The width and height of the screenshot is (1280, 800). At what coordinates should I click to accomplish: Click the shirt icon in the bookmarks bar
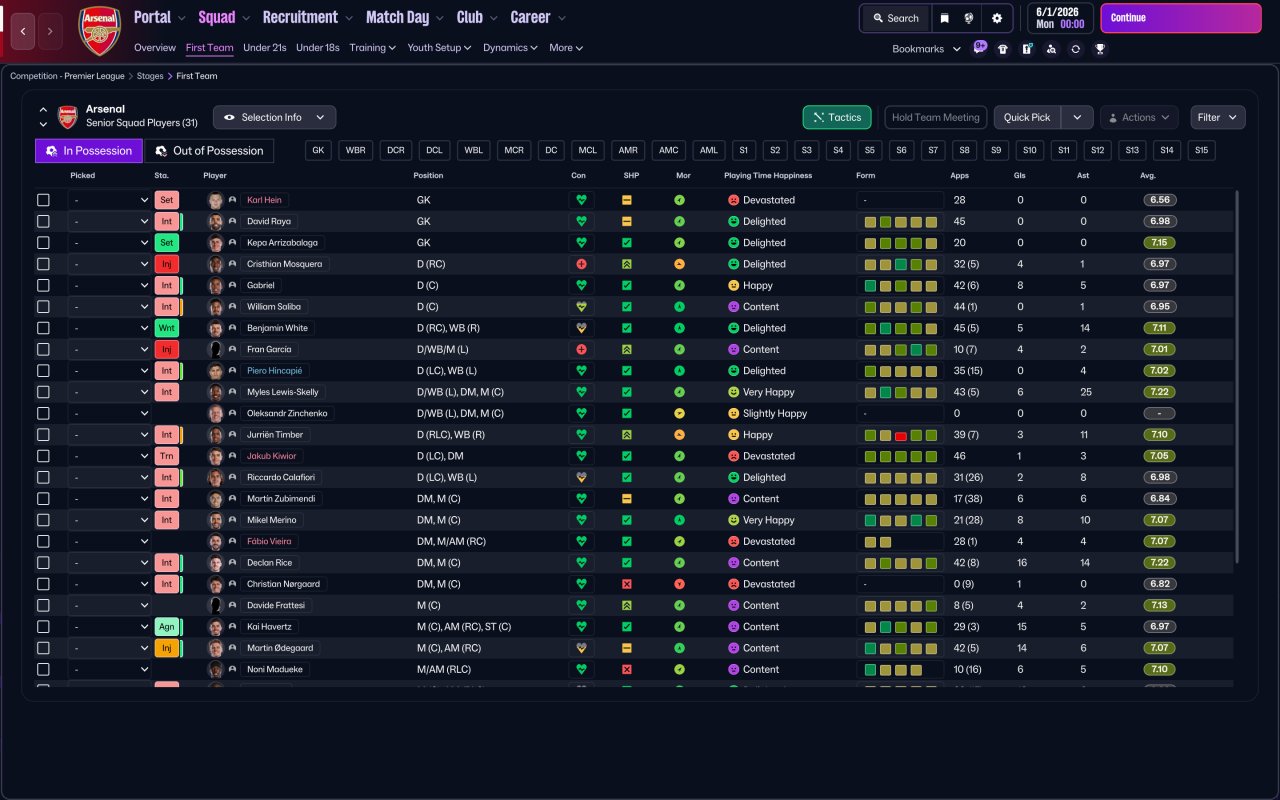tap(1003, 49)
